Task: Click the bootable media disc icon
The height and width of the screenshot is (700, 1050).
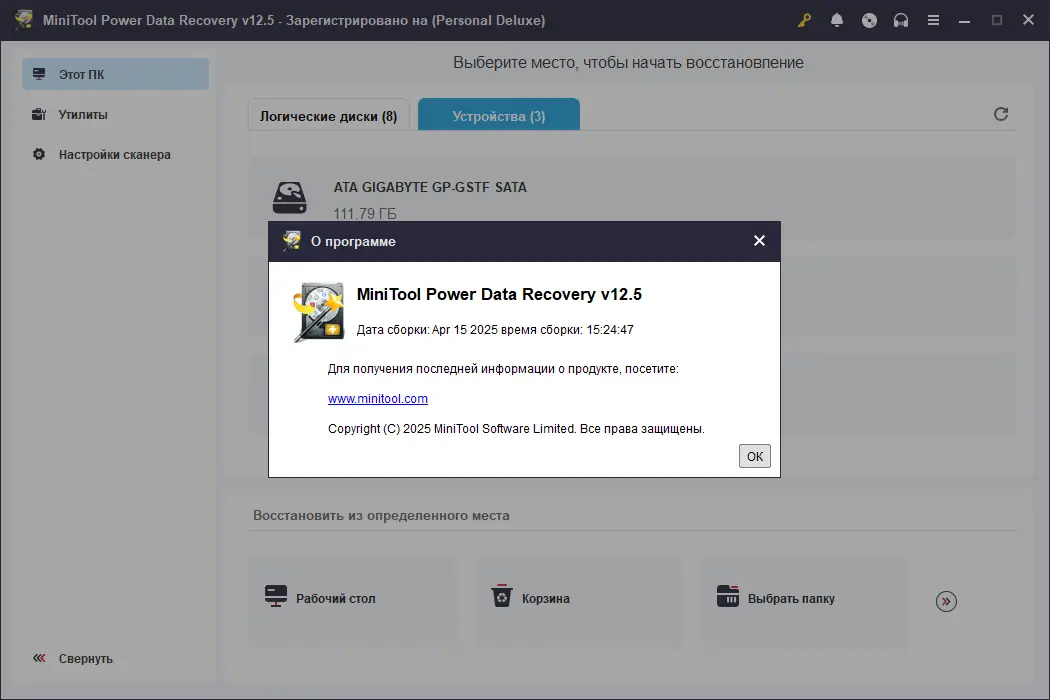Action: (x=869, y=20)
